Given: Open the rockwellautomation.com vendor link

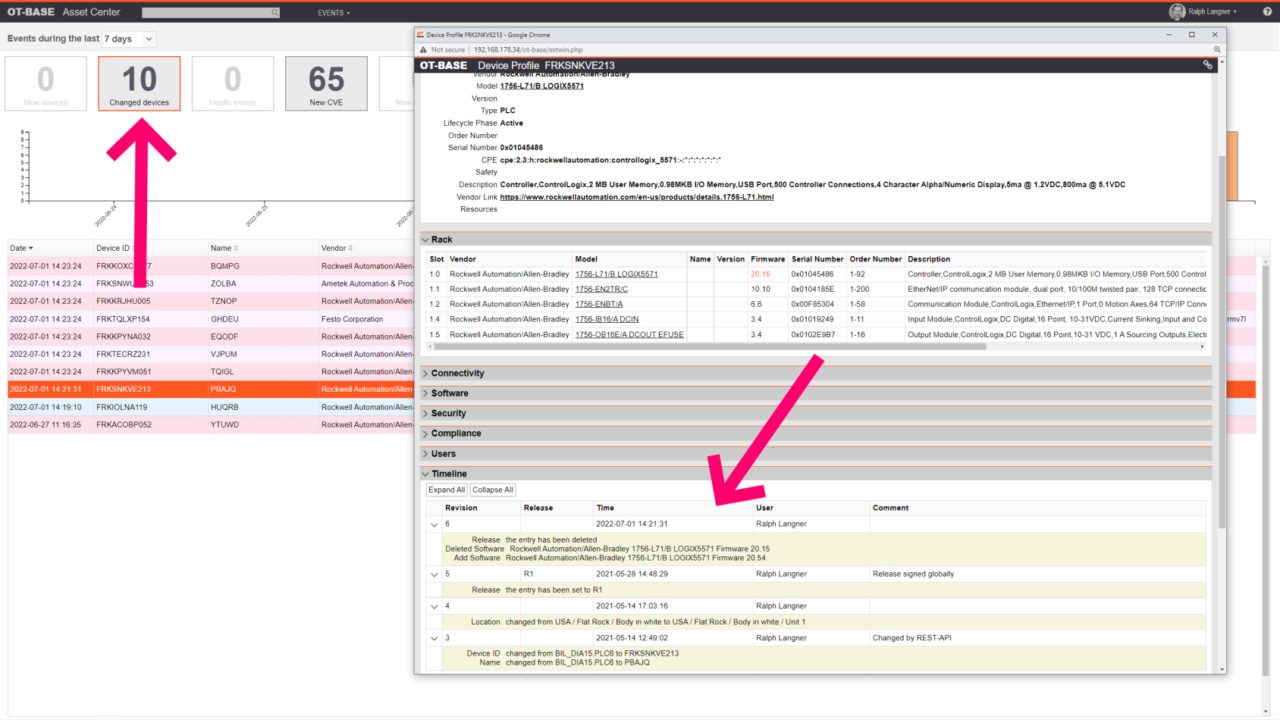Looking at the screenshot, I should [636, 197].
